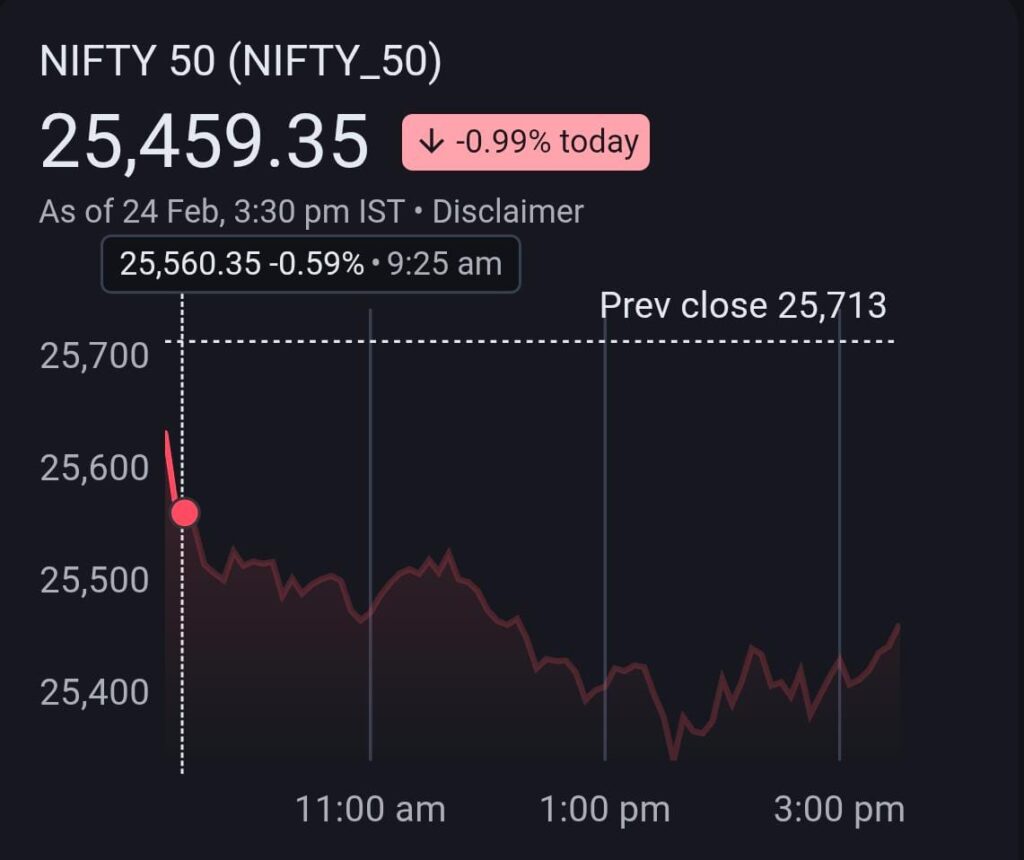This screenshot has height=860, width=1024.
Task: Click the price line at the 1:00 pm gridline
Action: point(604,685)
